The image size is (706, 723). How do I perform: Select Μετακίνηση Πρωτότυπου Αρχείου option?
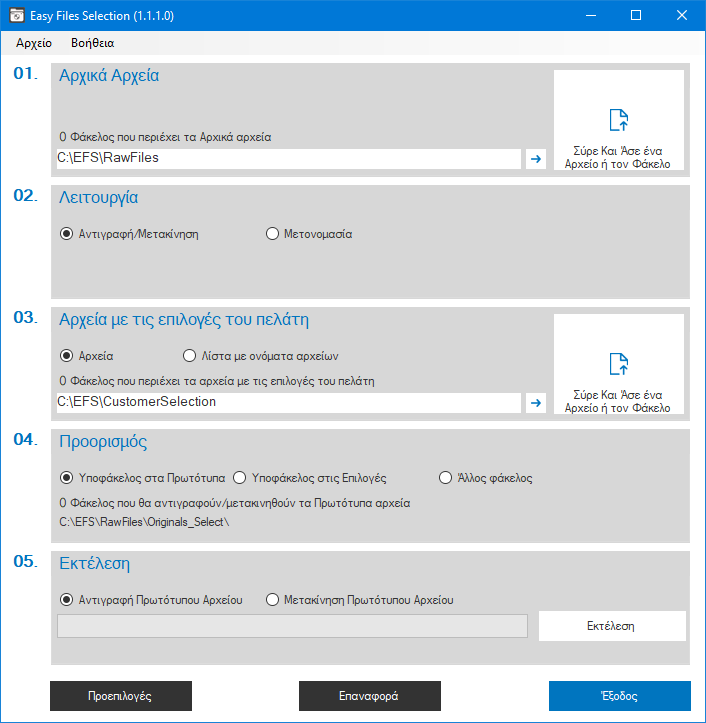point(272,600)
